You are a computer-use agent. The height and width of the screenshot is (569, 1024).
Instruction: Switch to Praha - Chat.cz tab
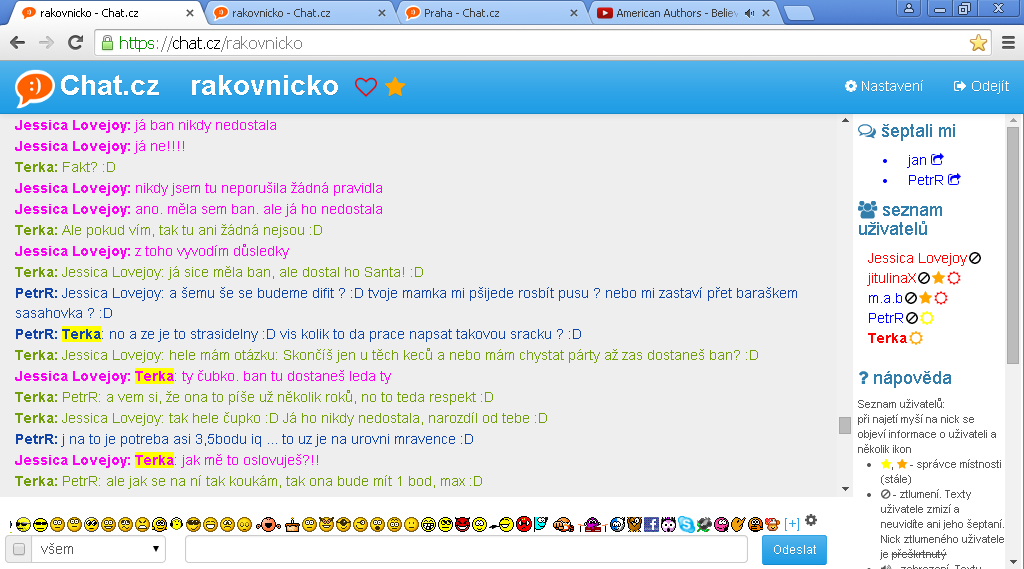click(492, 12)
